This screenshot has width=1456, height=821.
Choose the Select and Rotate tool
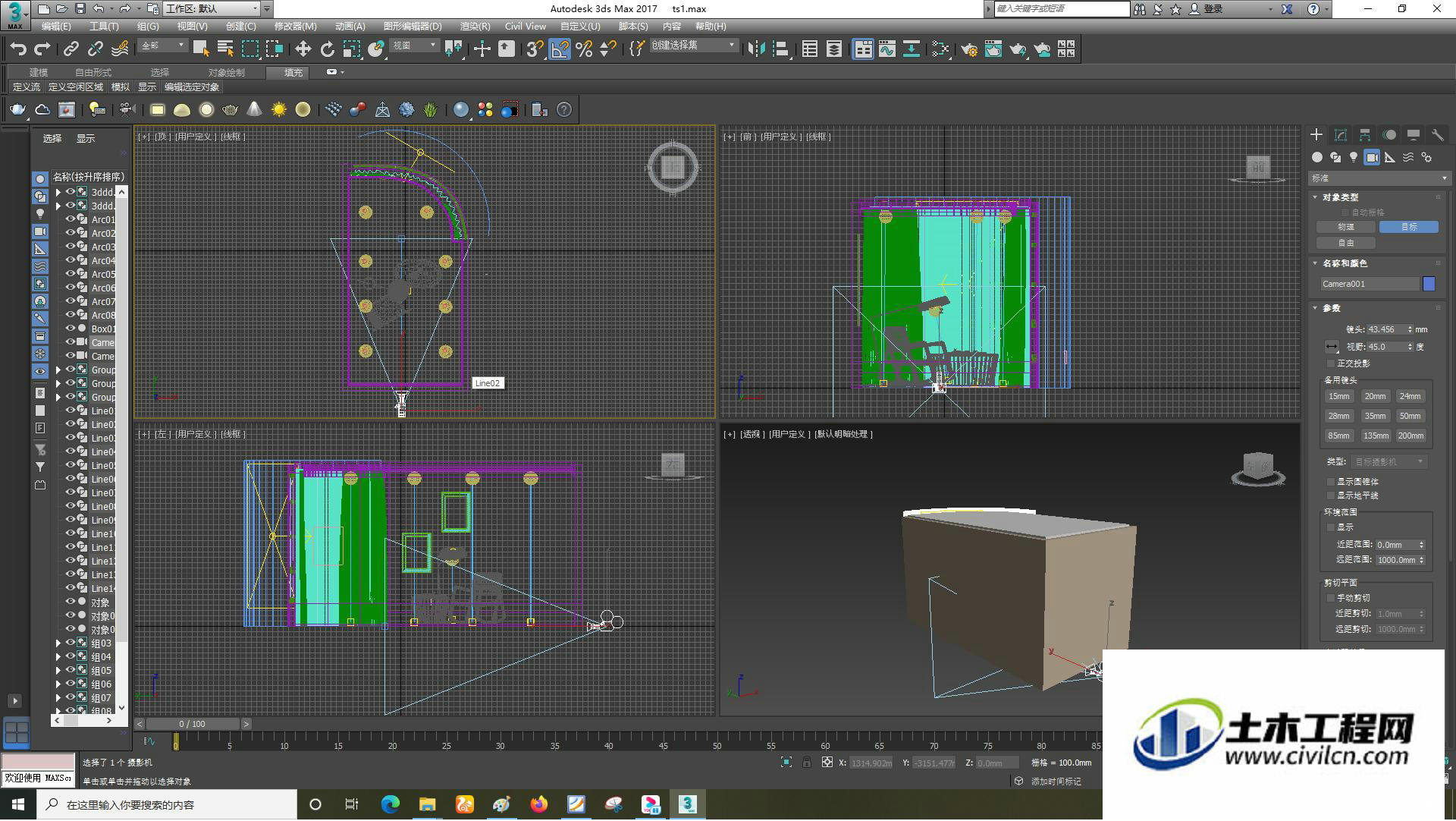(x=327, y=49)
